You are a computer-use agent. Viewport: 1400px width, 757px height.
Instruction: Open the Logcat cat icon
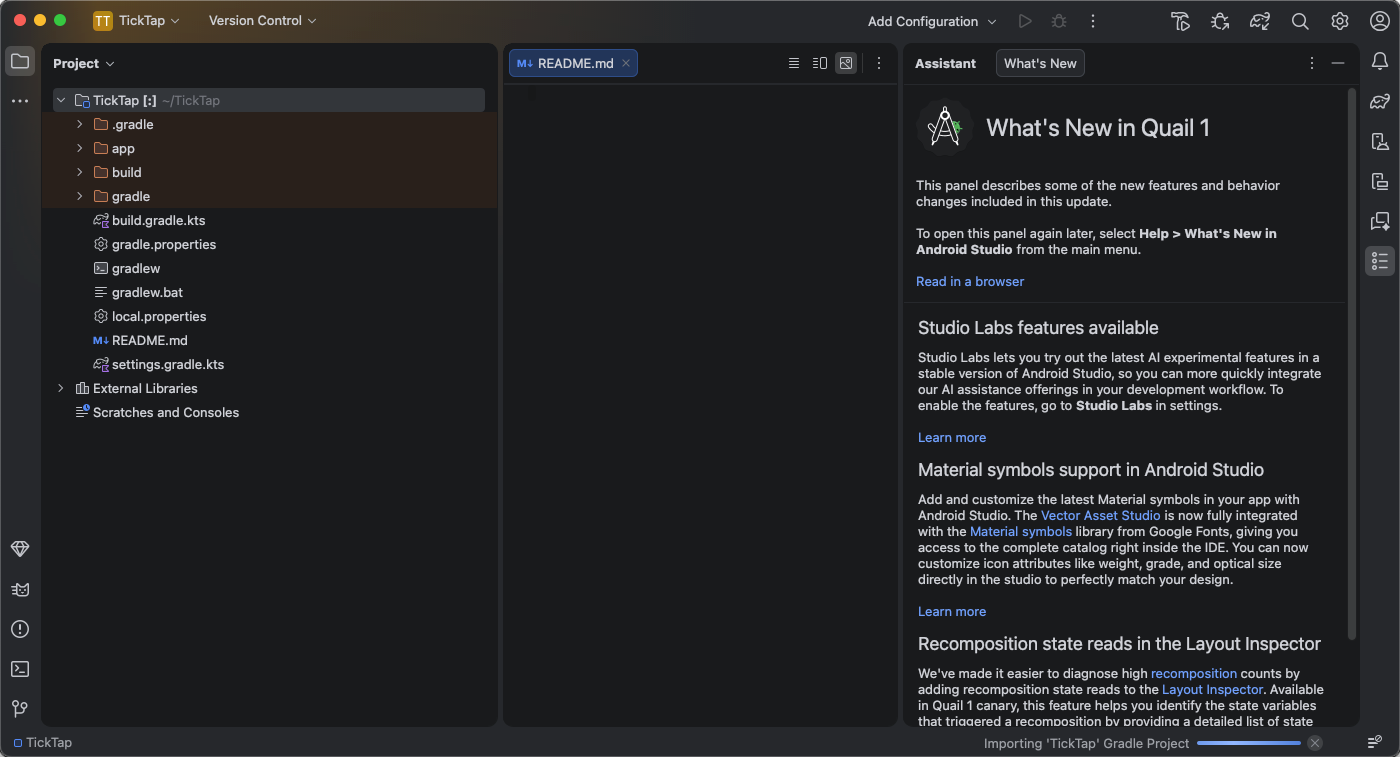click(20, 589)
